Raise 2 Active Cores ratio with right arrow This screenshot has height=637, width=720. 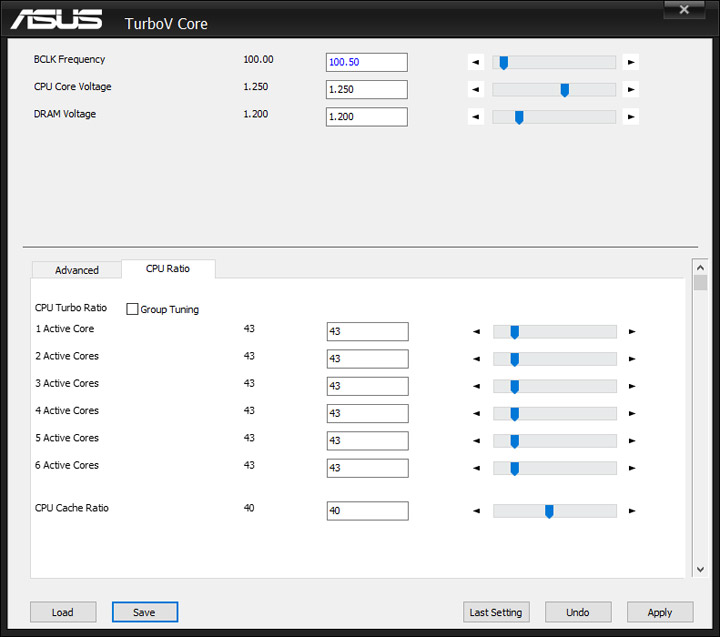tap(632, 359)
